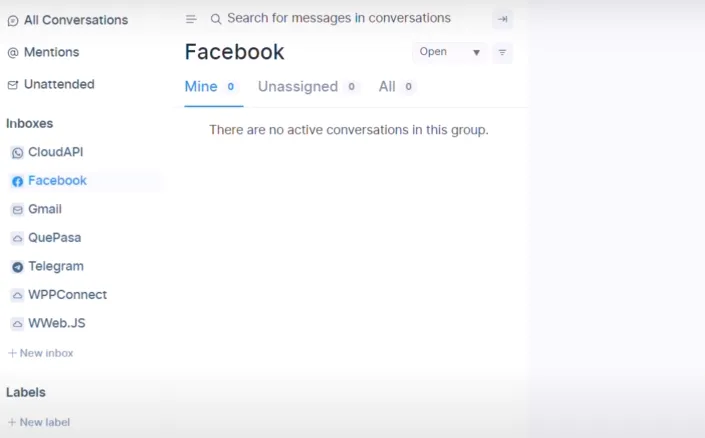The width and height of the screenshot is (705, 438).
Task: Open the QuePasa inbox
Action: click(x=46, y=238)
